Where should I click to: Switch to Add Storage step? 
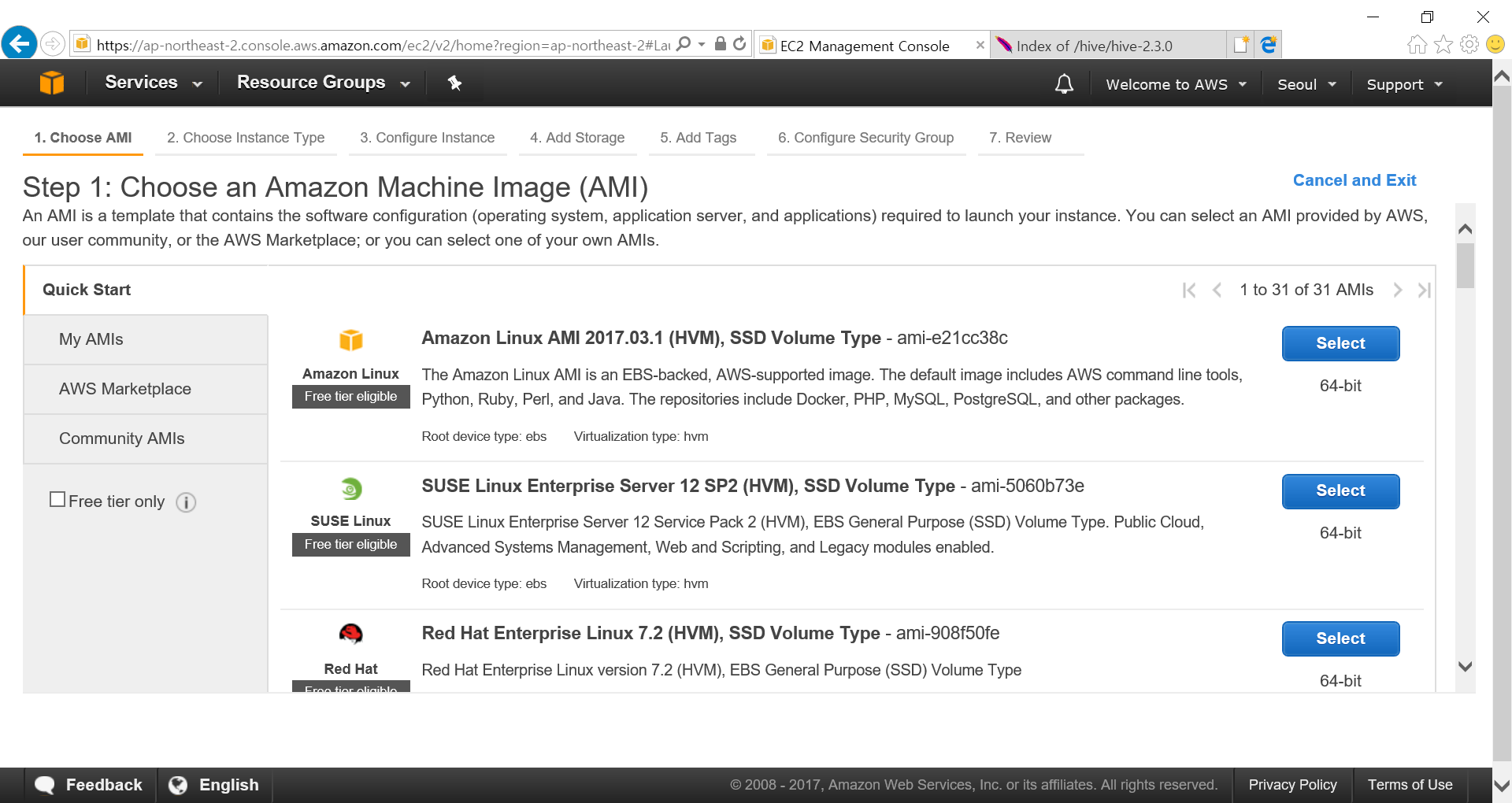[x=577, y=138]
